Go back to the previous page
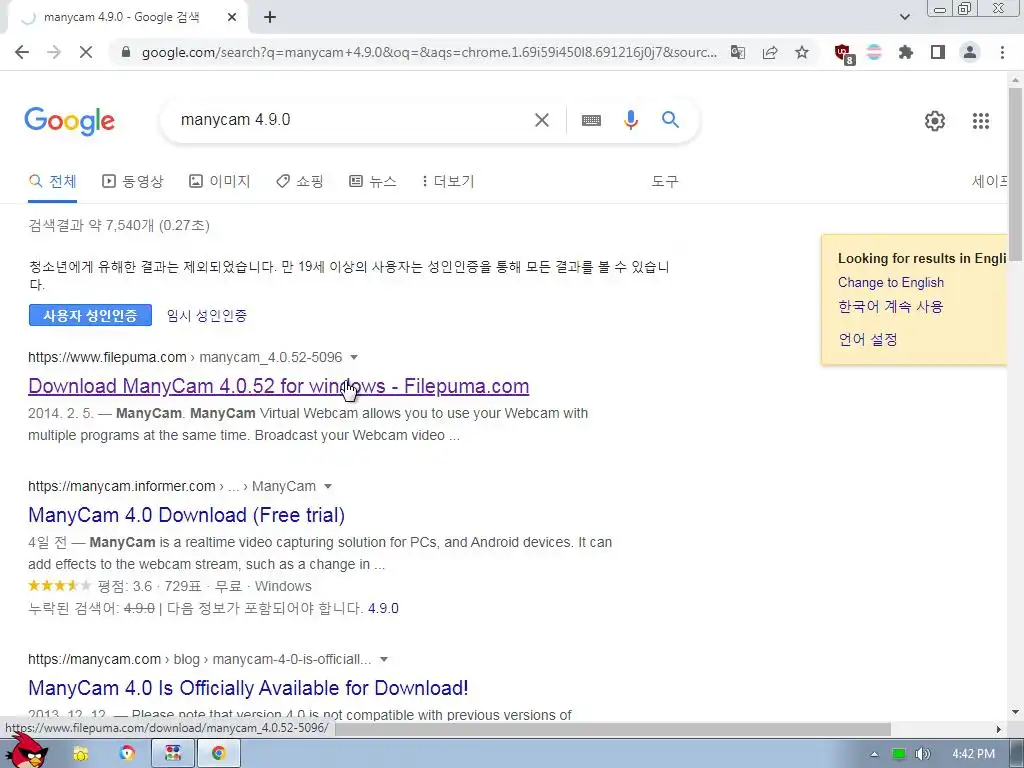The height and width of the screenshot is (768, 1024). (22, 52)
